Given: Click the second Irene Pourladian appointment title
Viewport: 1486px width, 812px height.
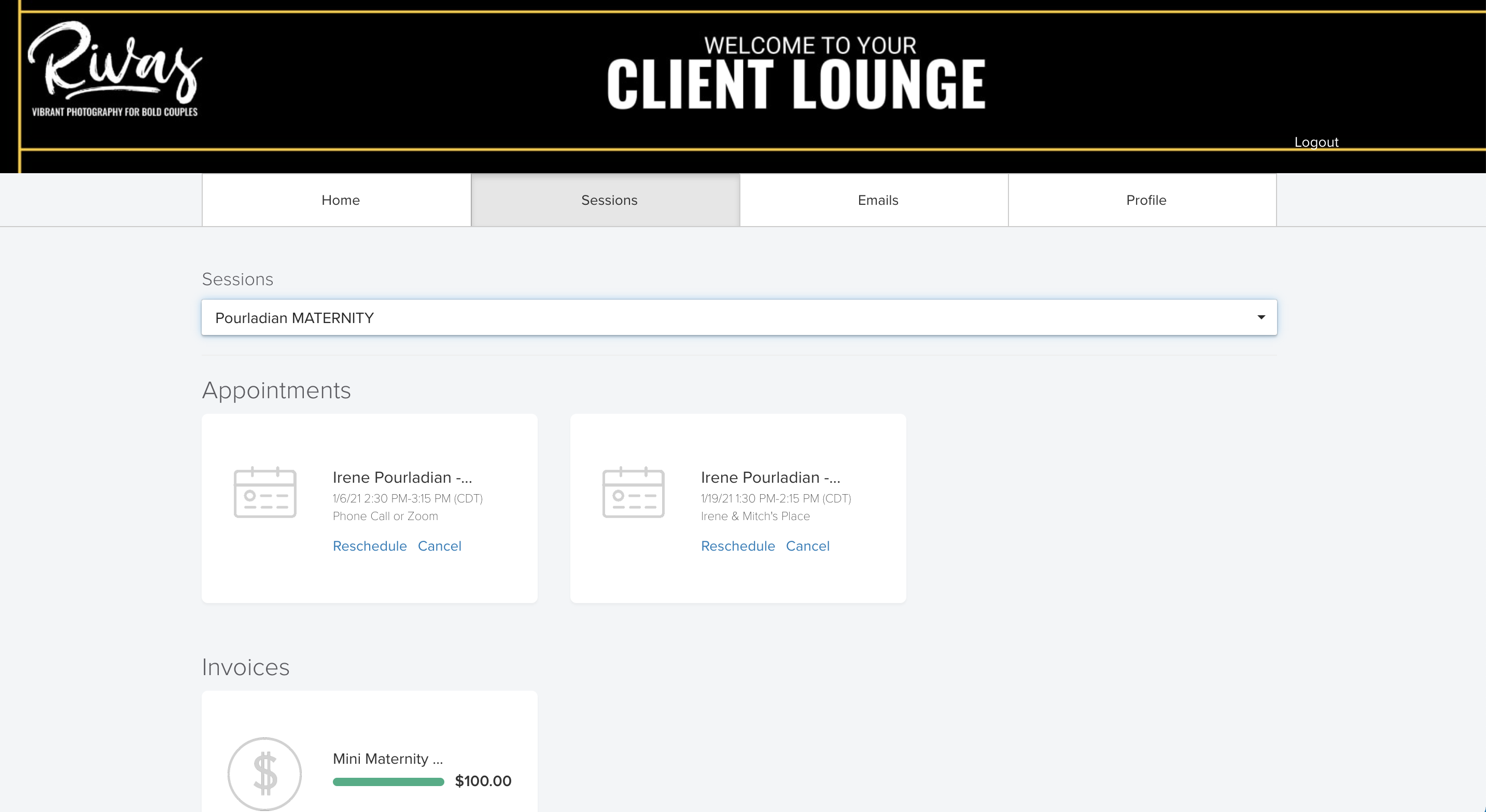Looking at the screenshot, I should click(x=770, y=478).
